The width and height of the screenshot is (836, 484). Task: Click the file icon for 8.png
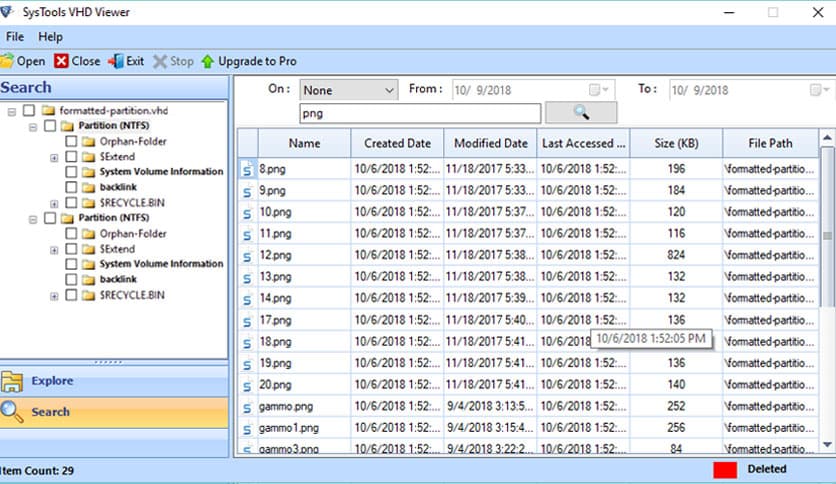point(247,170)
